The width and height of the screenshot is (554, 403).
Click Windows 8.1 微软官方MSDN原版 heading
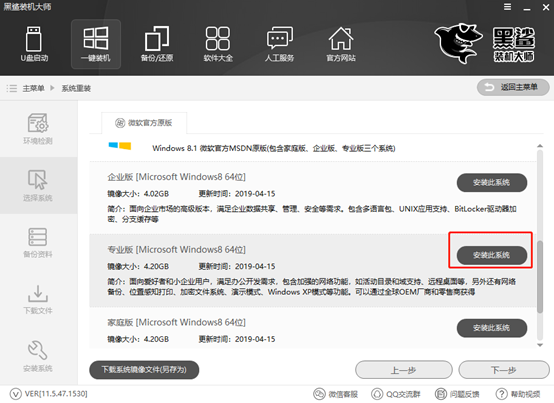tap(273, 148)
